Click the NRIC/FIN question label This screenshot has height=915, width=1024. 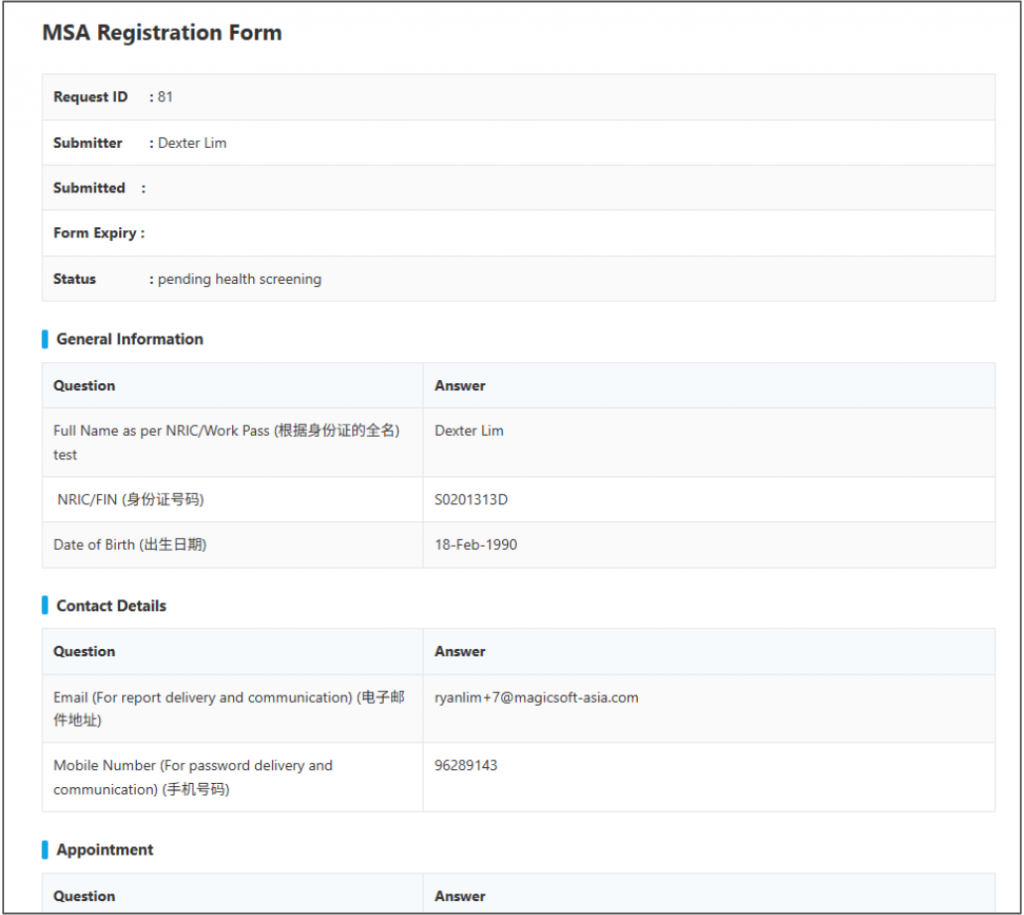click(130, 499)
